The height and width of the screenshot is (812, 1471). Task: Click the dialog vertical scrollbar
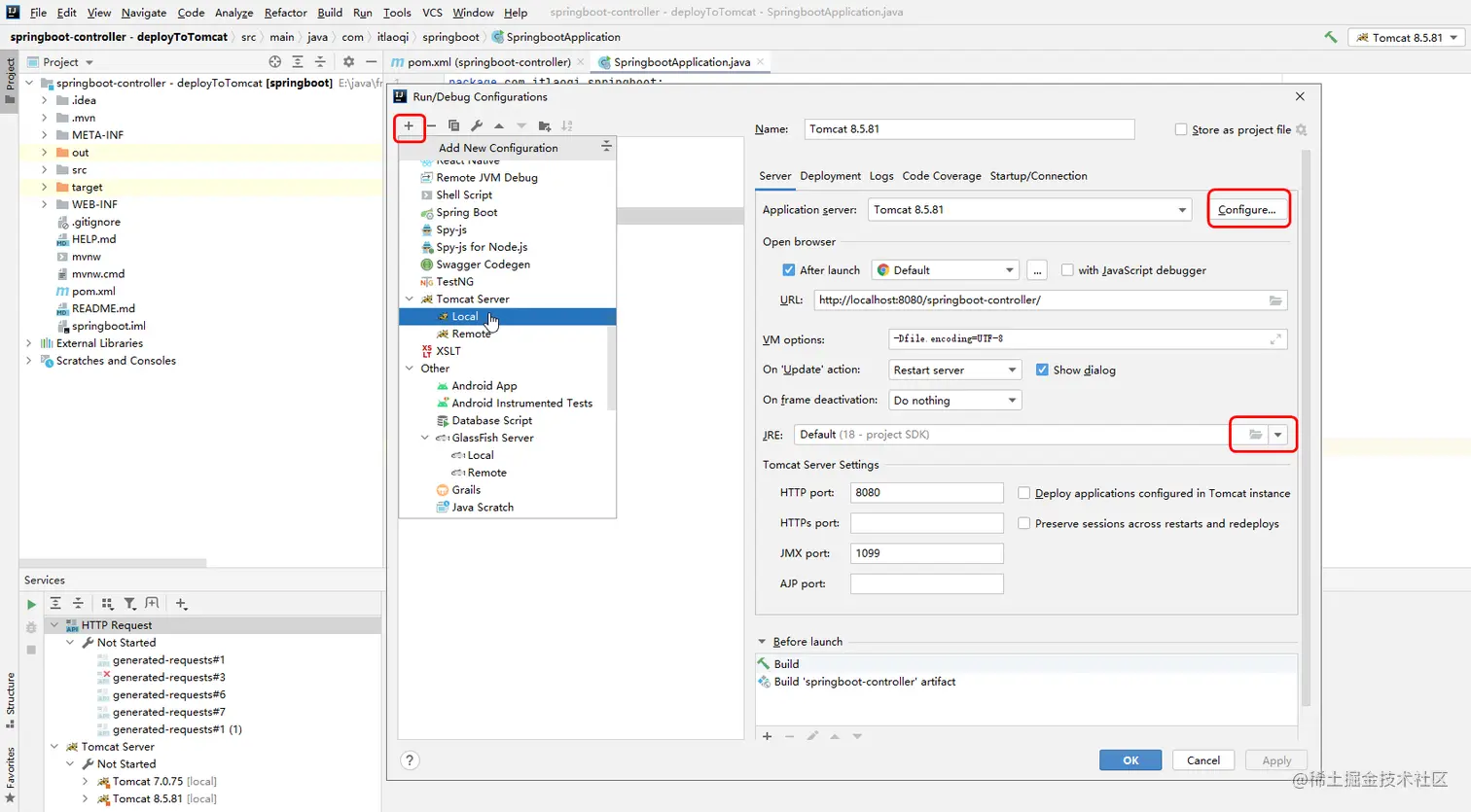click(x=1306, y=428)
